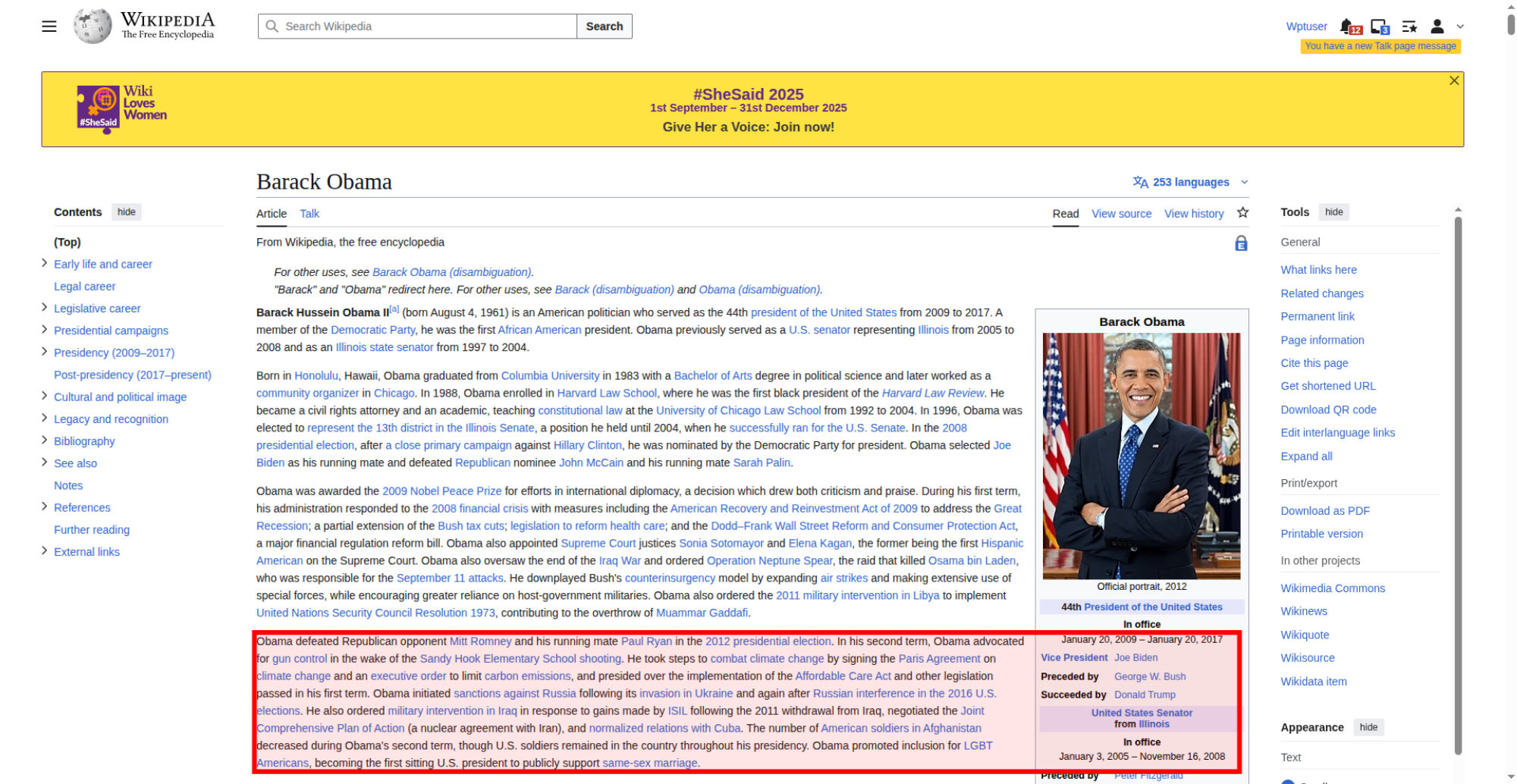Open the View history tab
This screenshot has width=1517, height=784.
pos(1194,214)
